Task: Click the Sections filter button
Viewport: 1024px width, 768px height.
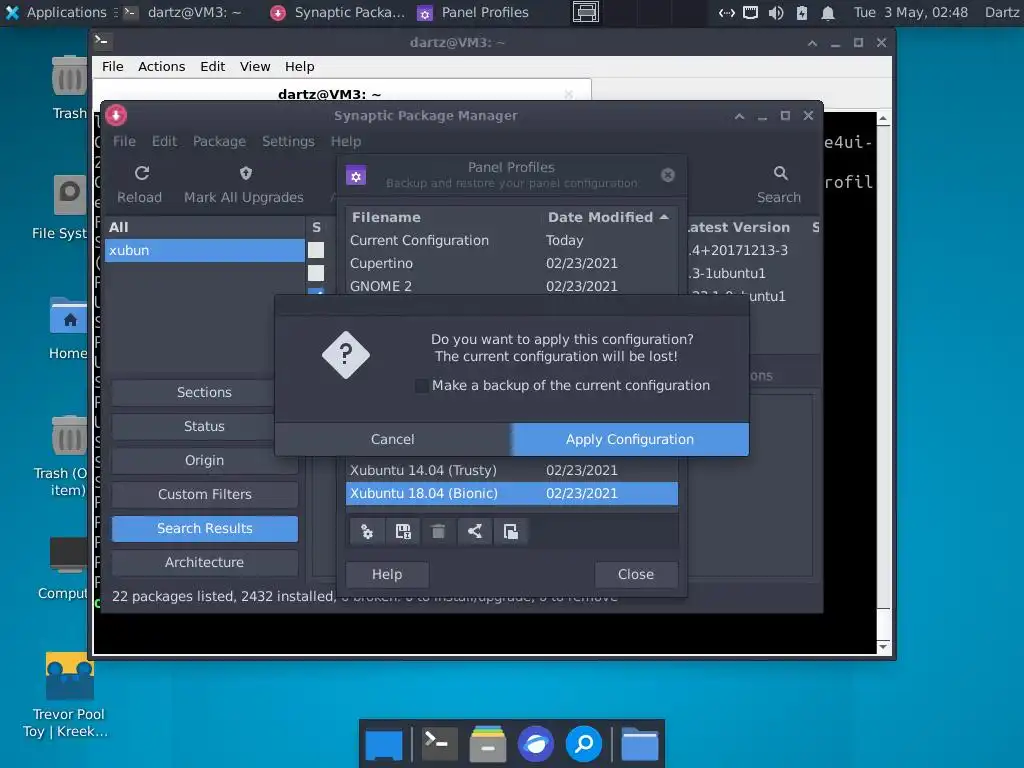Action: (x=204, y=392)
